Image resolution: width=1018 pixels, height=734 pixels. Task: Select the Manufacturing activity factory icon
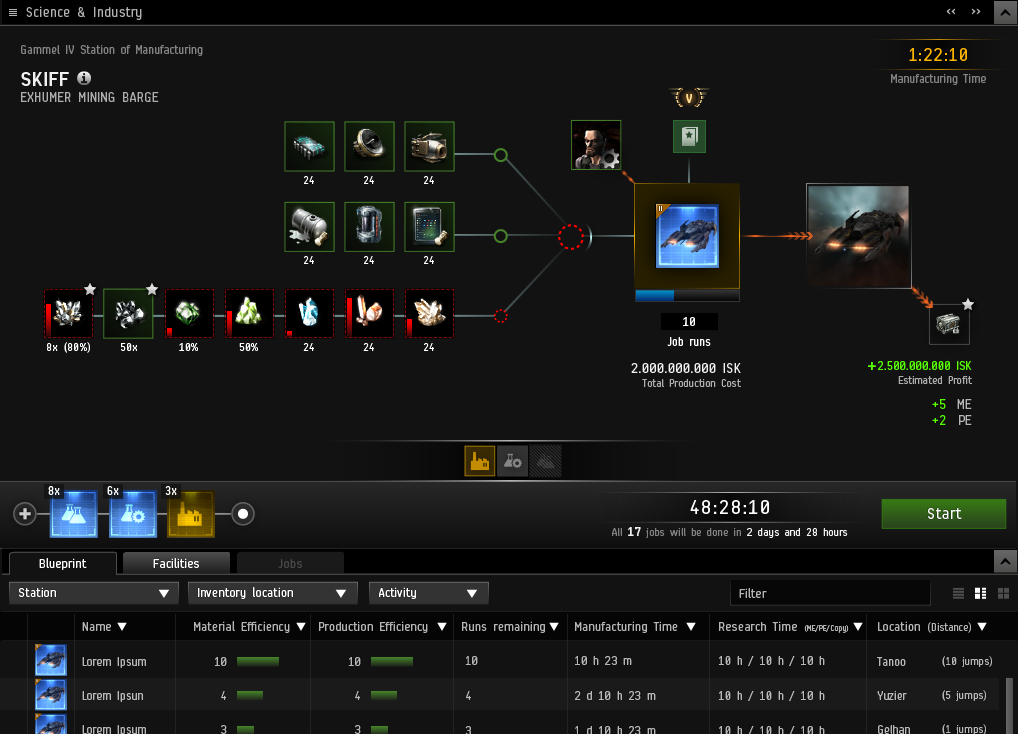pyautogui.click(x=480, y=461)
